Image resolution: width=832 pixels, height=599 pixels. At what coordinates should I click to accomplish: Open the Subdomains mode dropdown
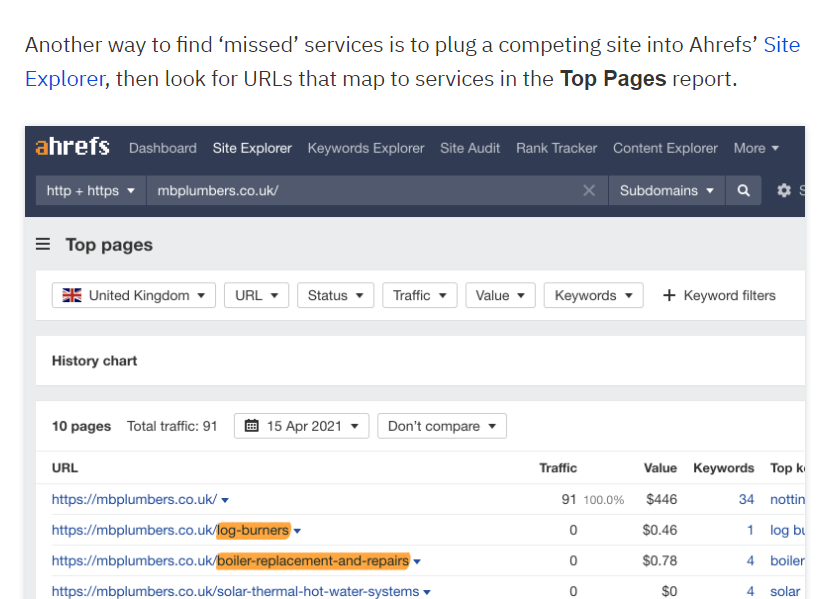666,190
